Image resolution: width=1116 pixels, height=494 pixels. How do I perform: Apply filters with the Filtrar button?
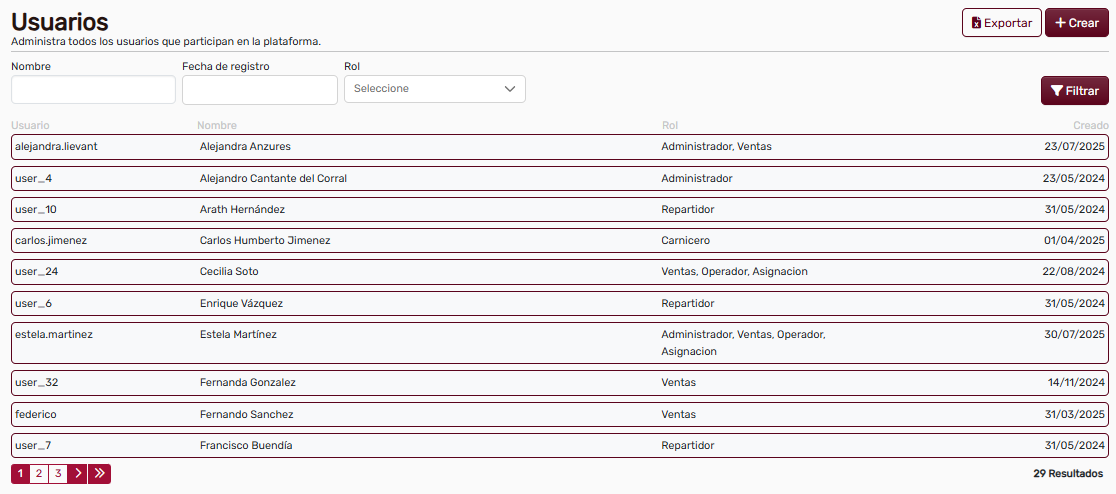(1074, 91)
